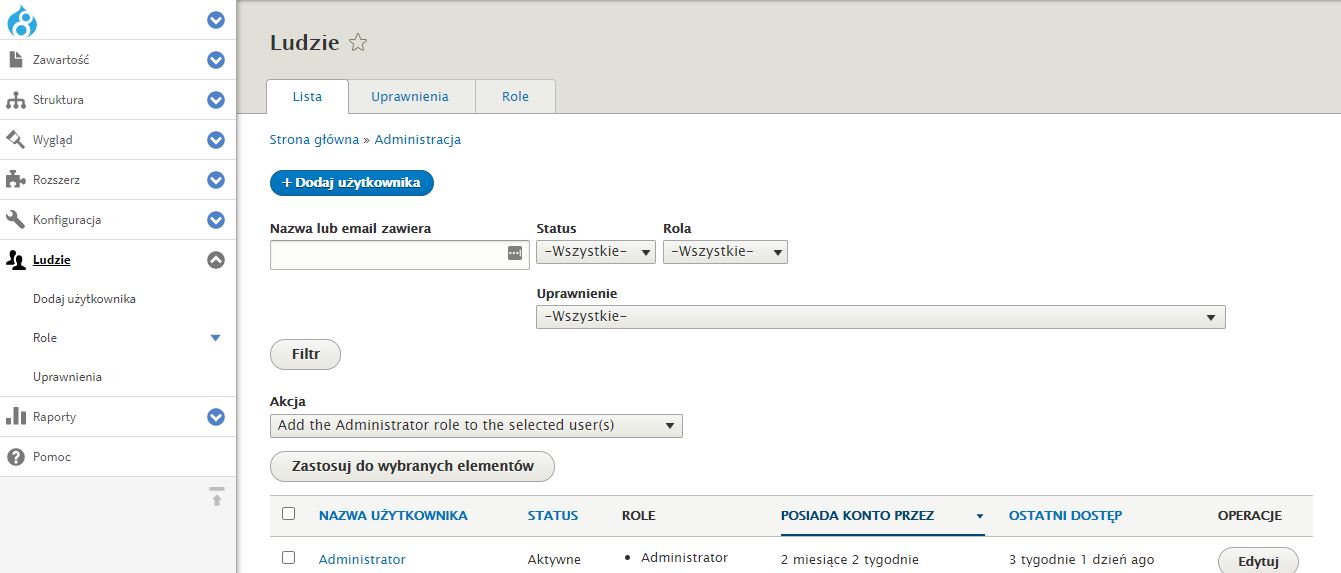Open the Status filter dropdown
Viewport: 1341px width, 573px height.
[595, 252]
